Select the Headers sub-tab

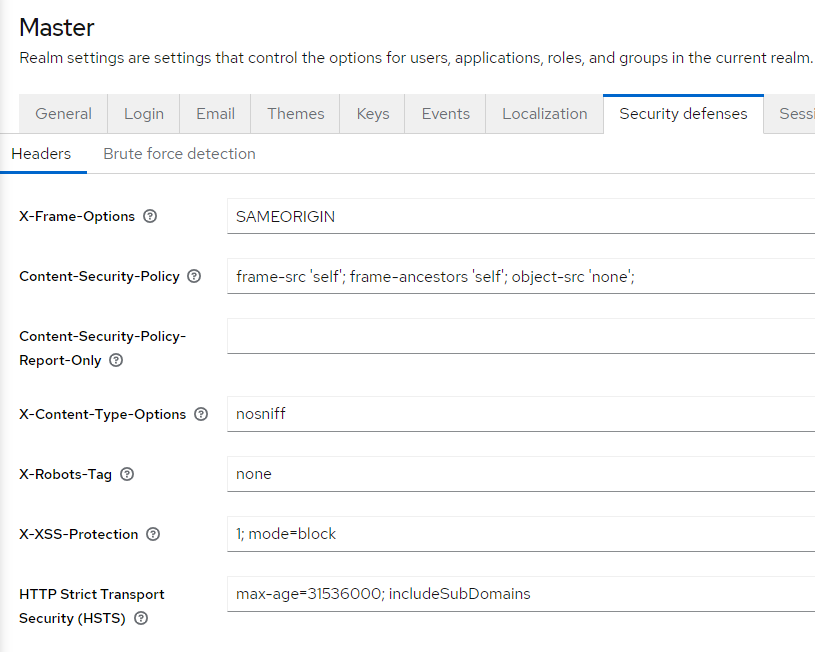(41, 154)
